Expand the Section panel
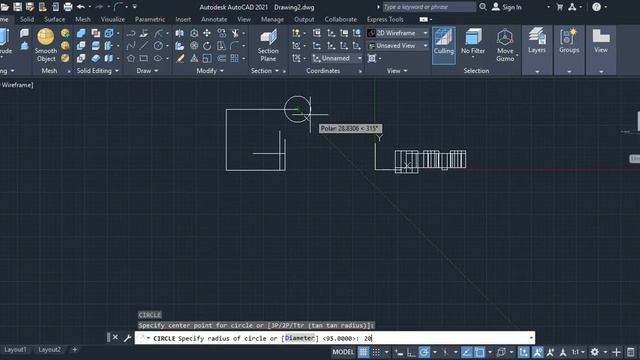Image resolution: width=640 pixels, height=360 pixels. click(264, 71)
